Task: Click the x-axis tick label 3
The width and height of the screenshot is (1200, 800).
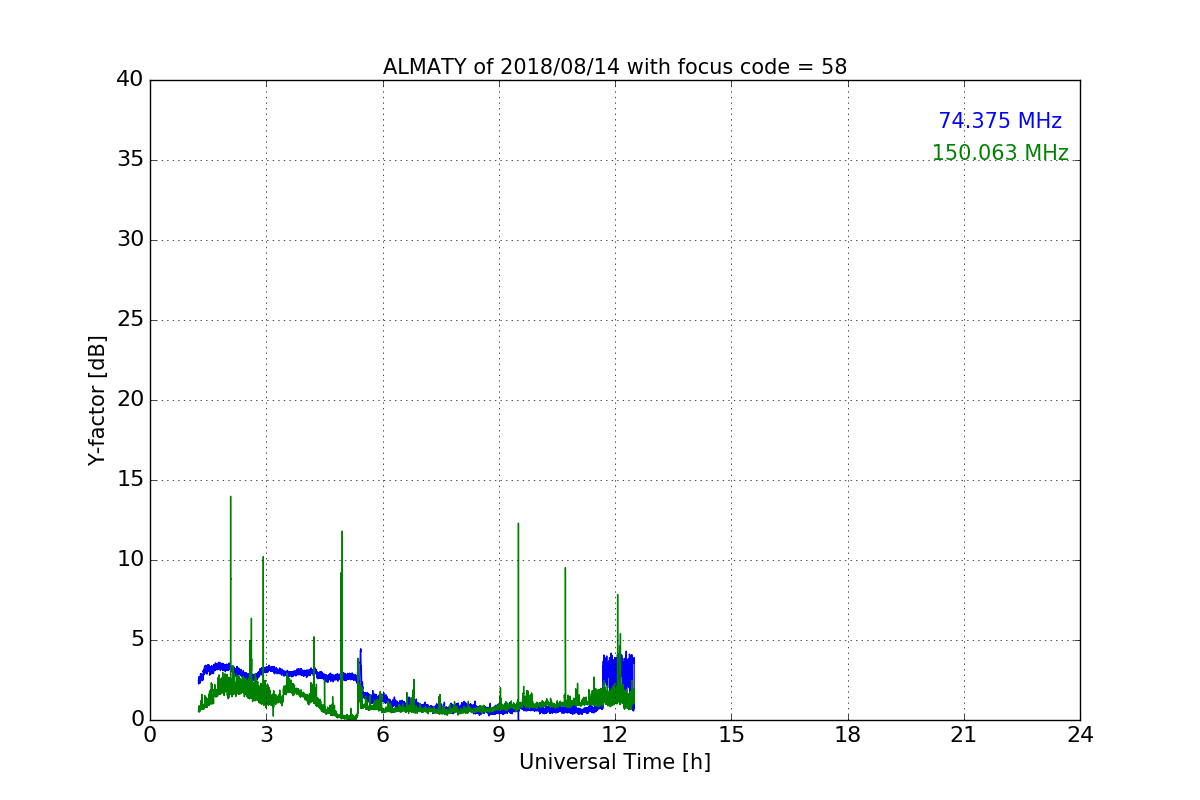Action: [266, 735]
